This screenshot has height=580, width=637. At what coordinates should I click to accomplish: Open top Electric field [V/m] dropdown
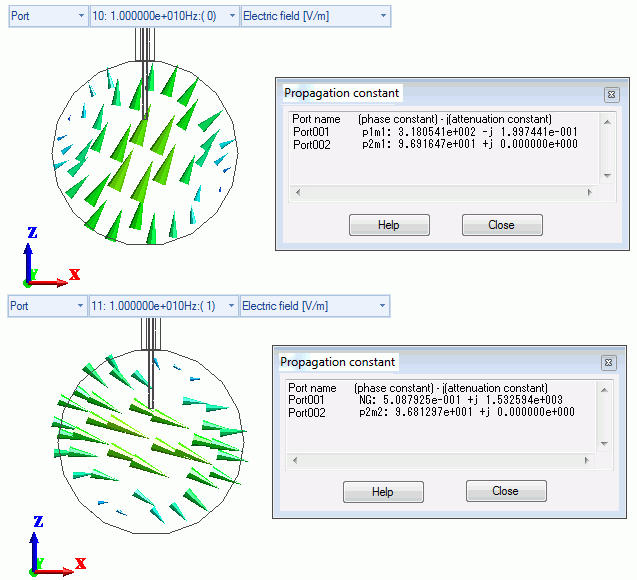315,17
